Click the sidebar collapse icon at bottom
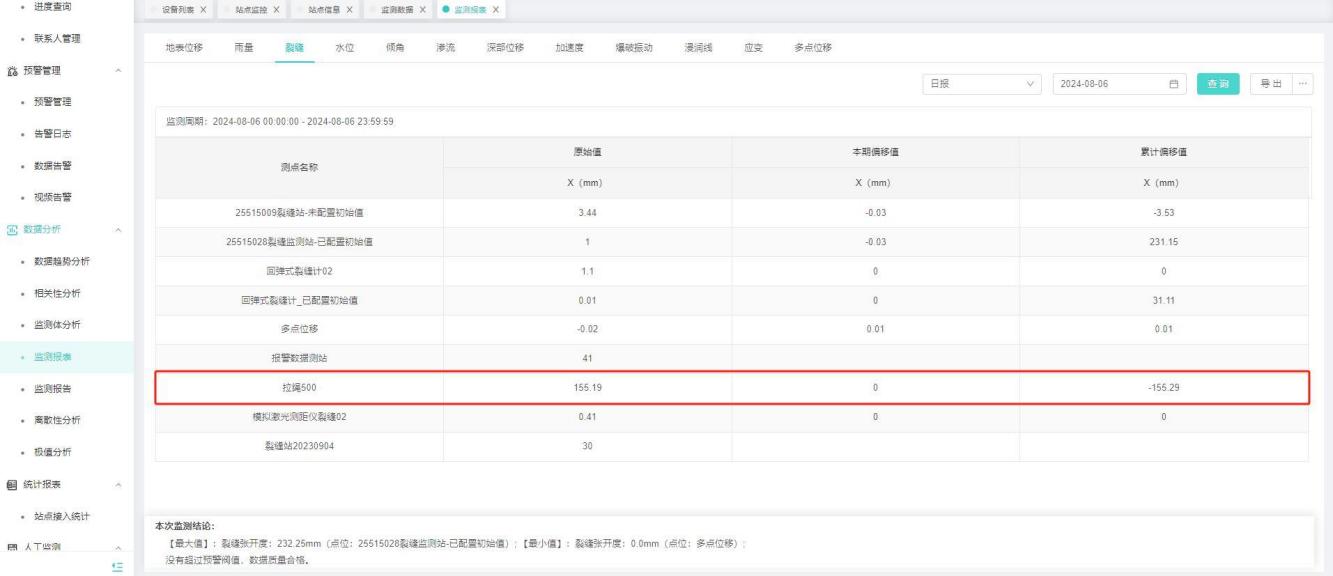This screenshot has width=1333, height=576. (x=119, y=566)
